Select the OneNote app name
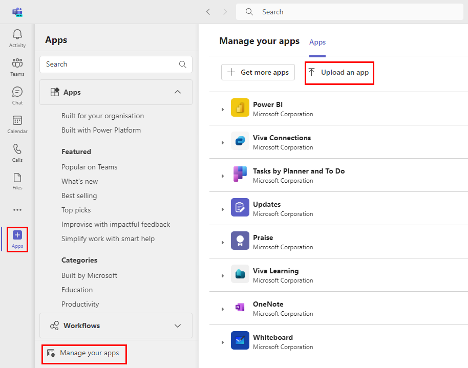Image resolution: width=468 pixels, height=368 pixels. click(x=268, y=304)
